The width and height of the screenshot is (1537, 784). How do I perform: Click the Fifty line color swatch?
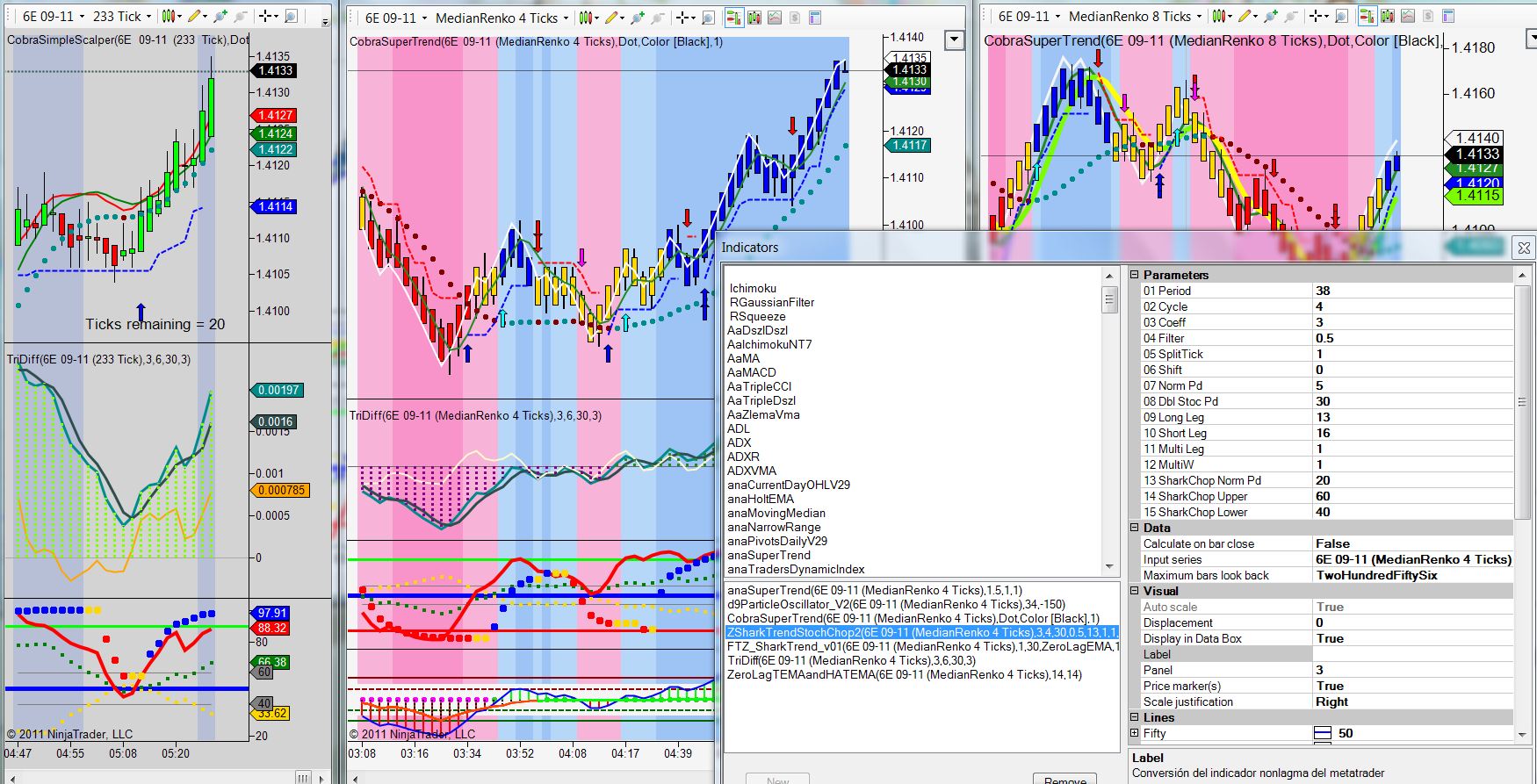1323,733
